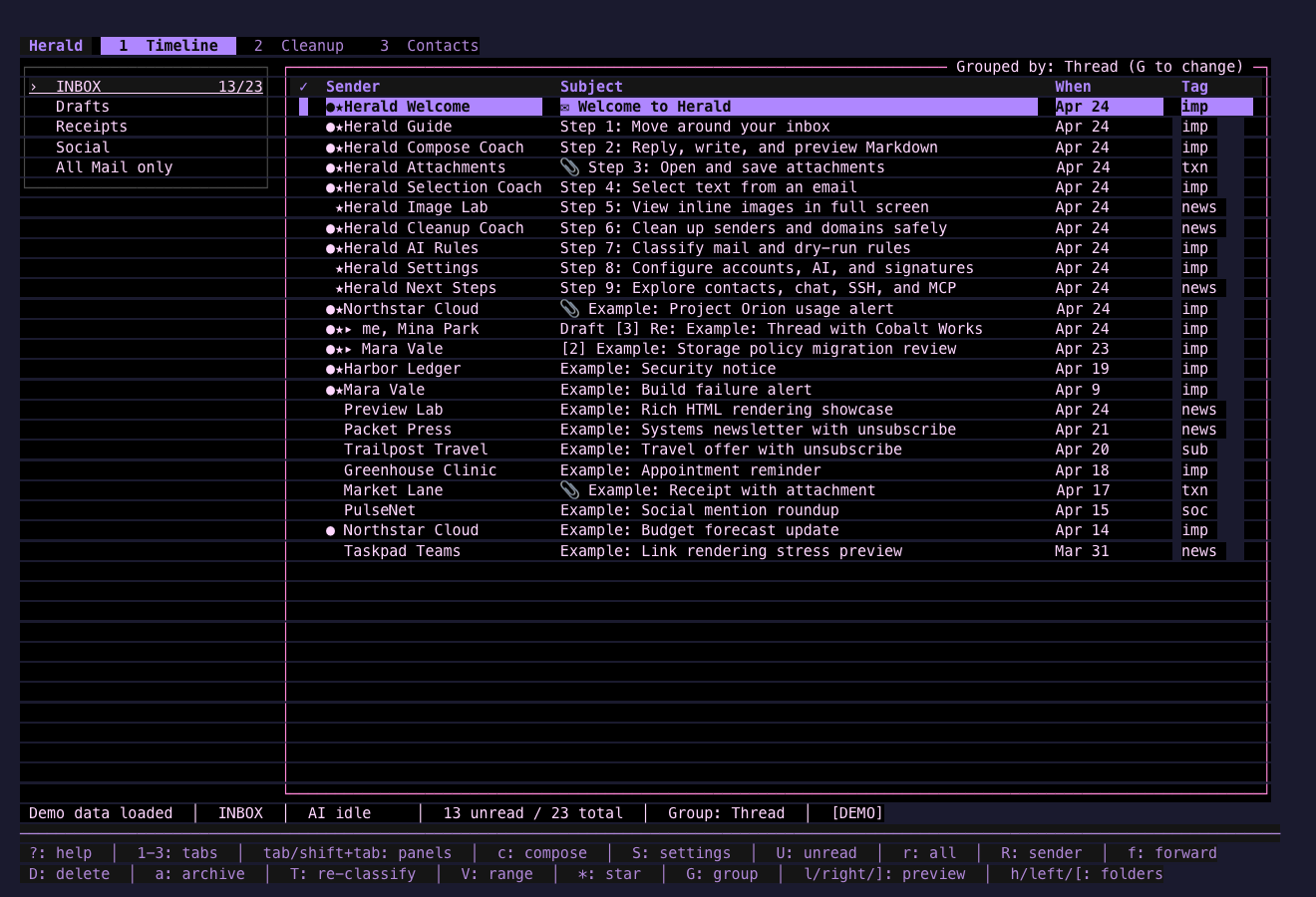Sort by the When column header

click(1073, 87)
